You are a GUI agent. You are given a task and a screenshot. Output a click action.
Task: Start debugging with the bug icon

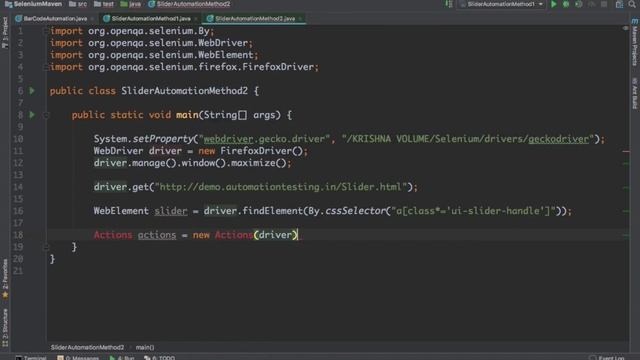tap(566, 4)
